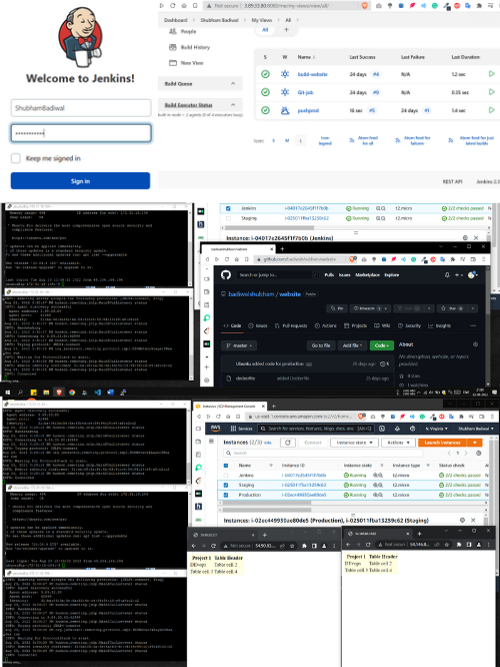Viewport: 500px width, 667px height.
Task: Click the Sign in button on the Jenkins login
Action: coord(80,181)
